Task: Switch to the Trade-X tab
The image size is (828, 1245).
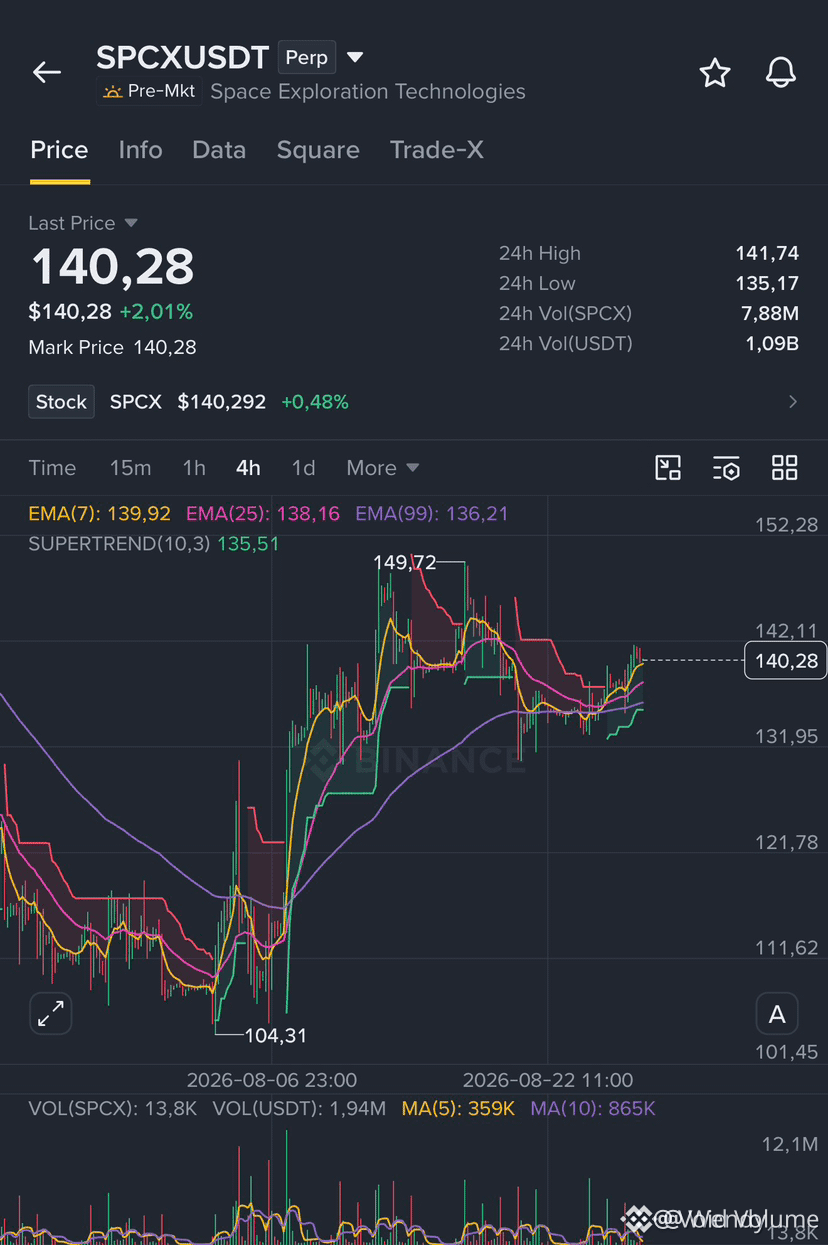Action: point(437,150)
